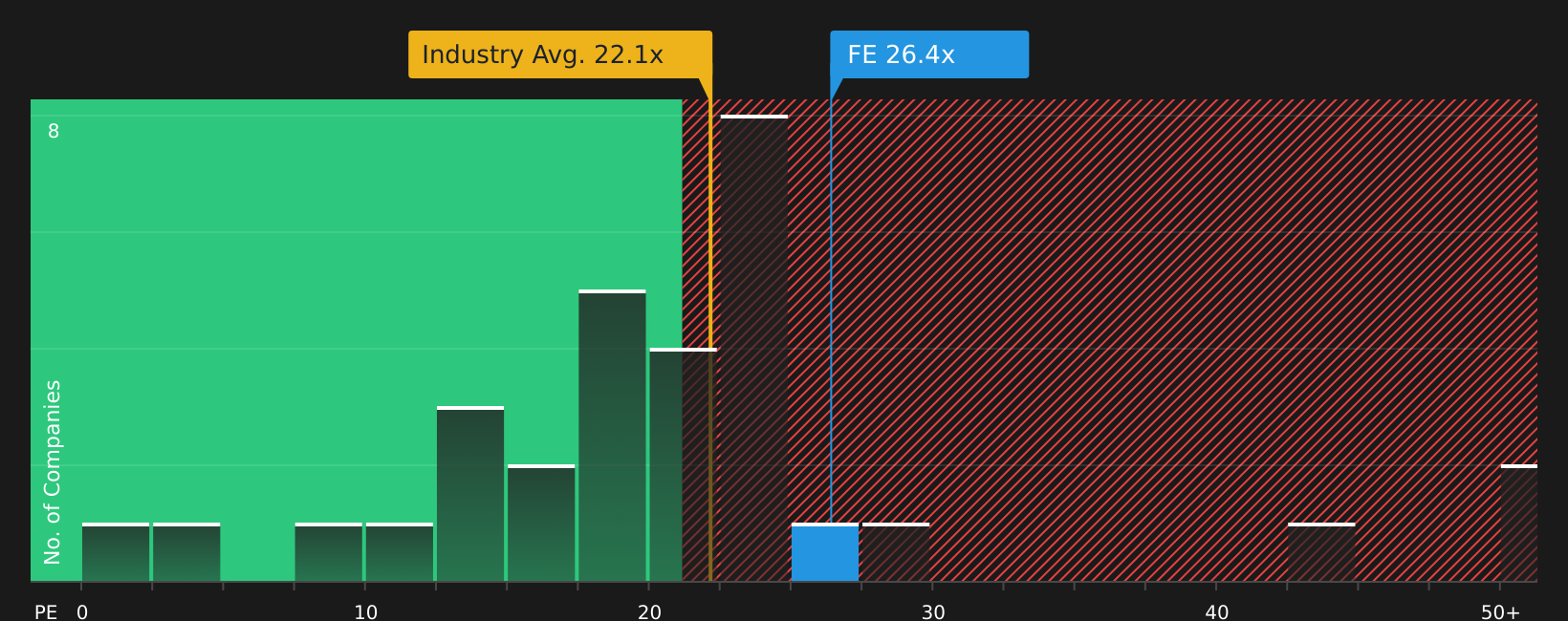Click the bar spanning PE 27.5 to 30
The width and height of the screenshot is (1568, 621).
click(896, 552)
